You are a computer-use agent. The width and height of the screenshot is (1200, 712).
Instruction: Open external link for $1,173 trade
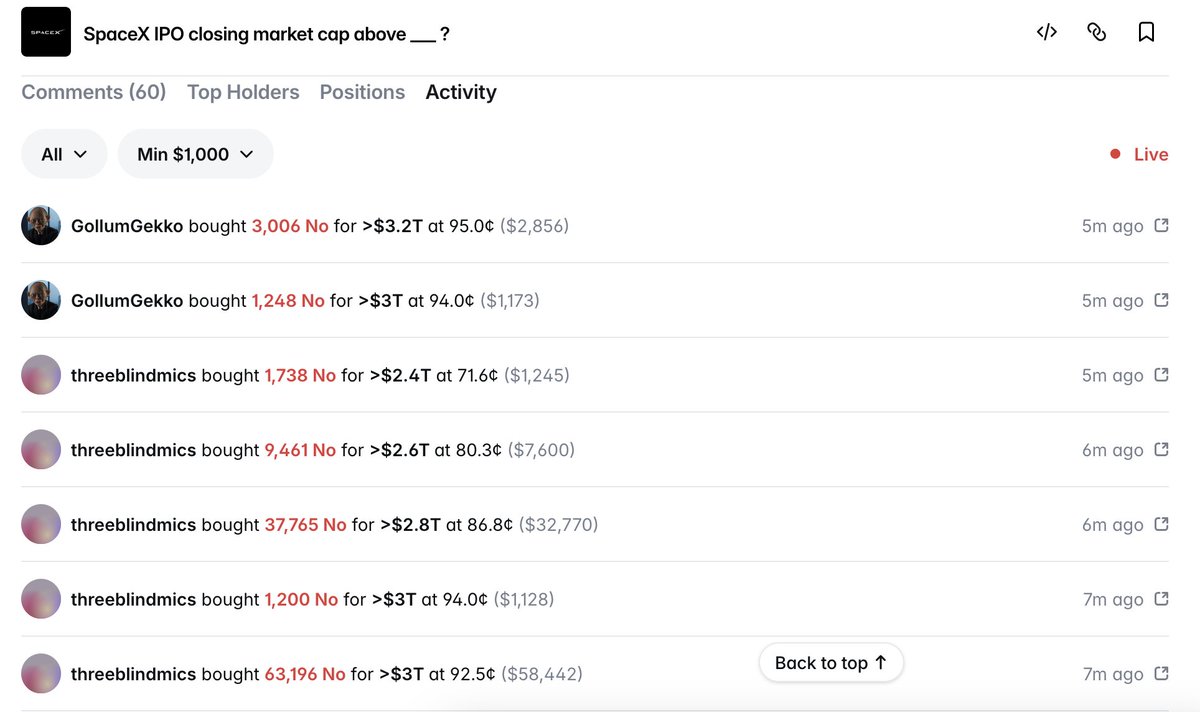1161,300
